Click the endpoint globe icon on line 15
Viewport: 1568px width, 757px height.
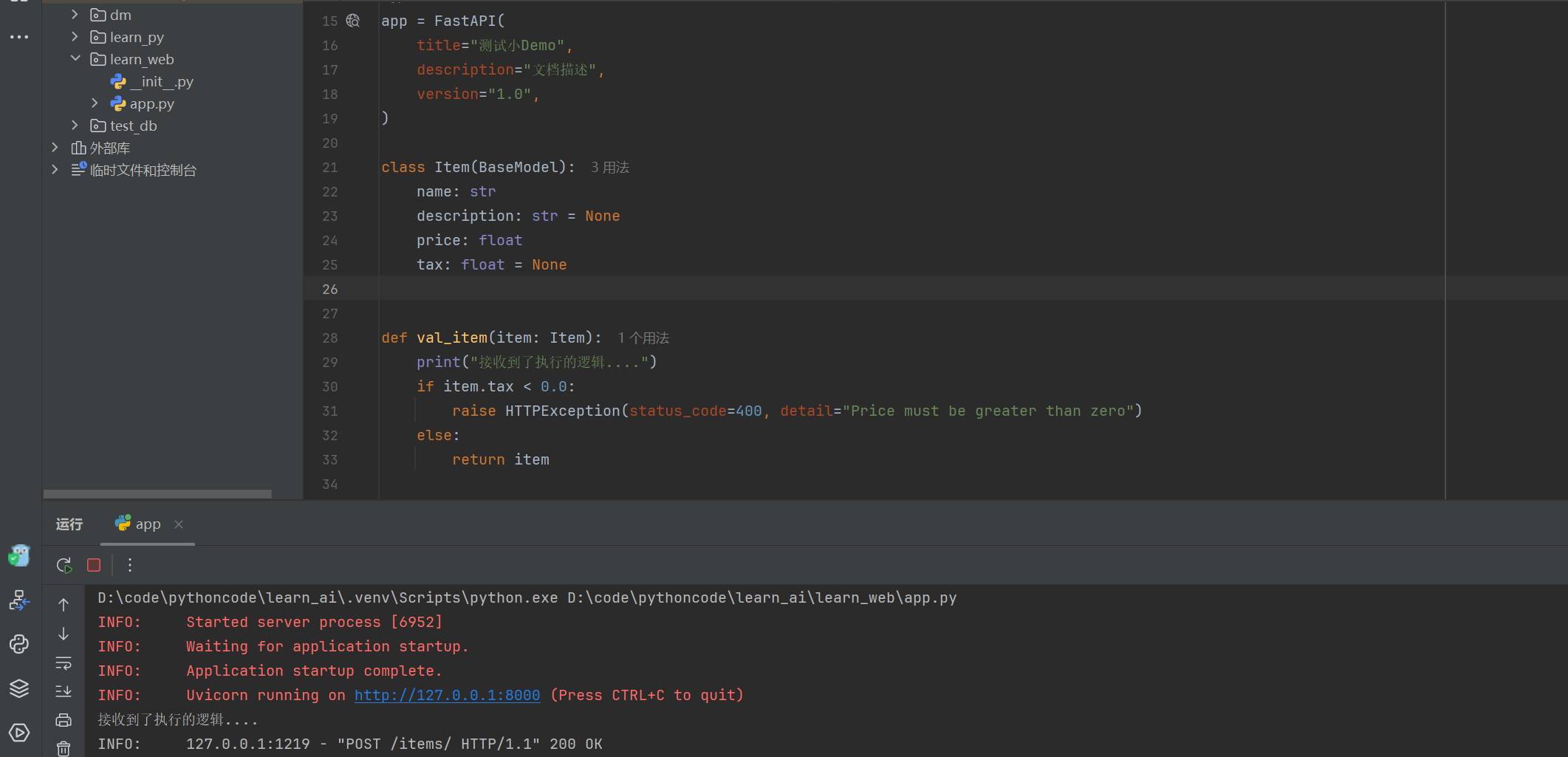coord(353,21)
